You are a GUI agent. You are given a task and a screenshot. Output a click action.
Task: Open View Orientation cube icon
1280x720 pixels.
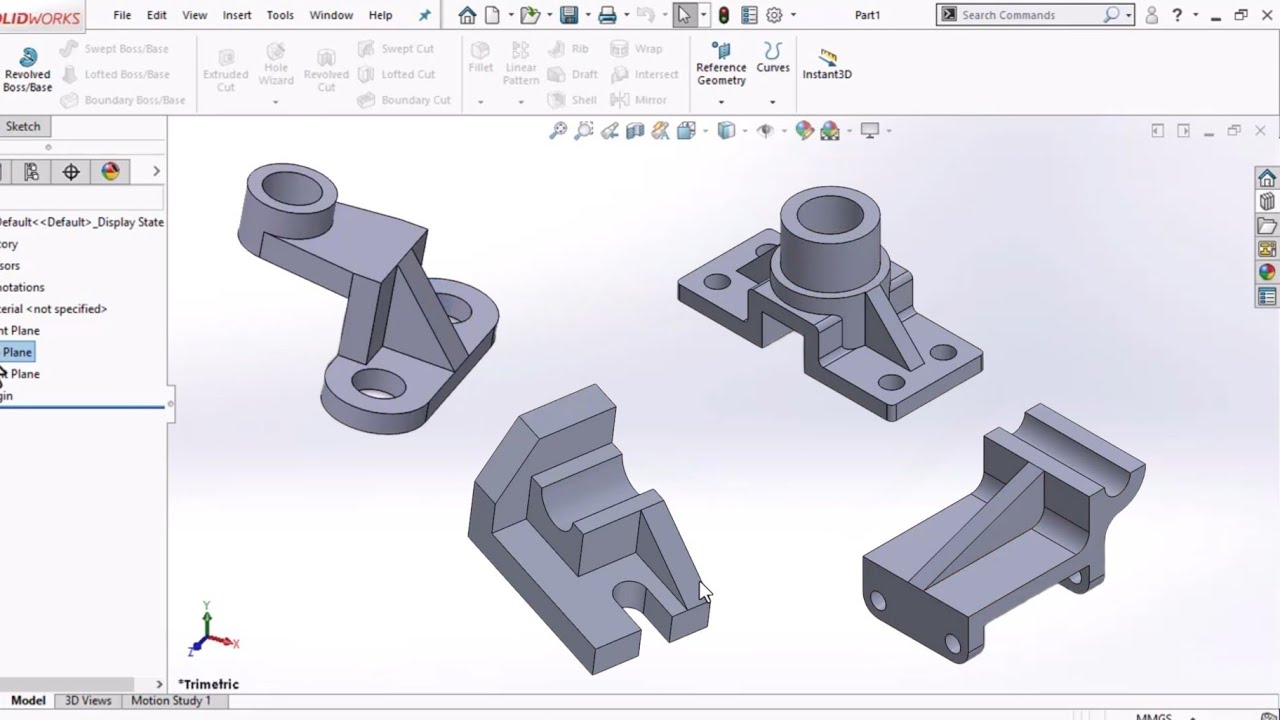point(686,130)
